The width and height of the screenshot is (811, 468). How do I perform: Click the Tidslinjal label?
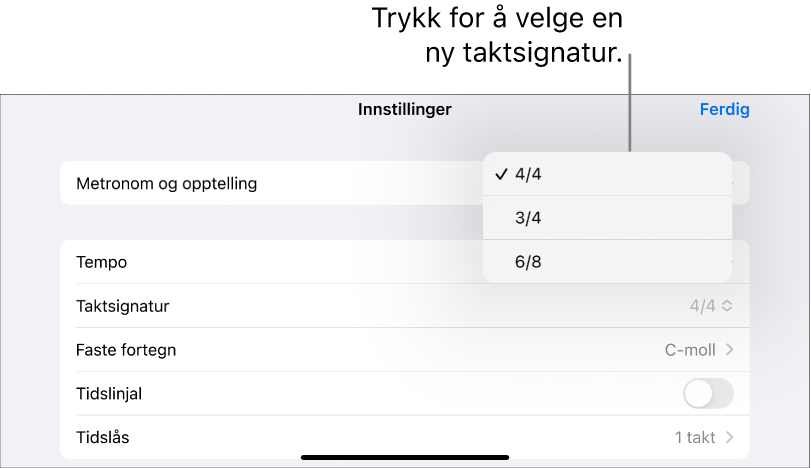(x=109, y=394)
